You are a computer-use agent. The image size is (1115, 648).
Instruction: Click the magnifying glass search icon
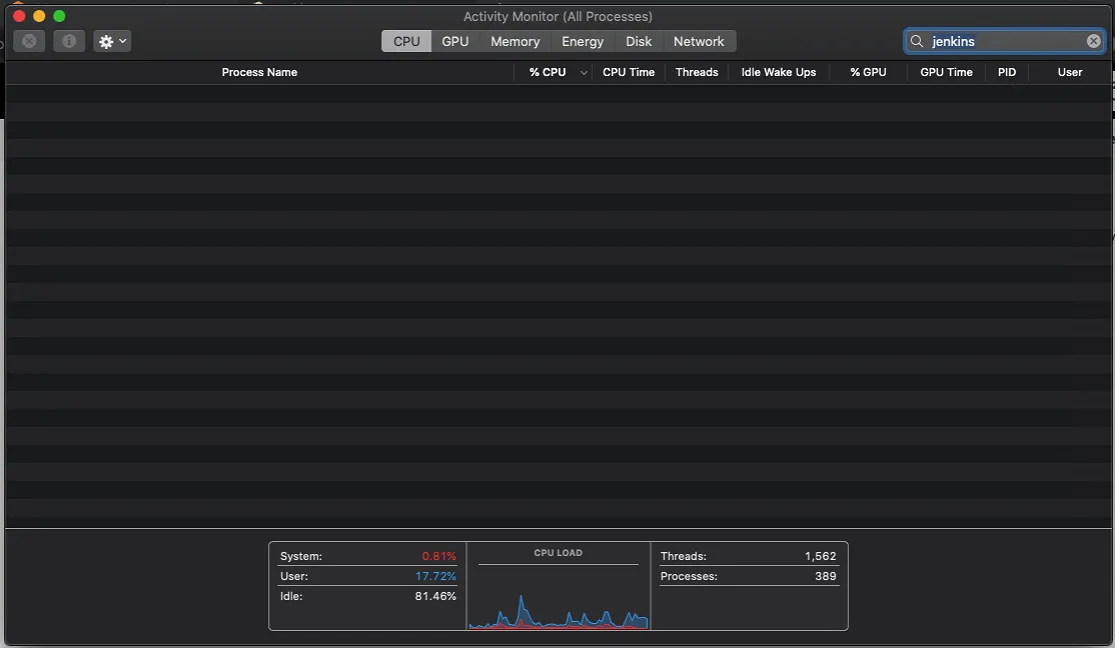coord(917,41)
